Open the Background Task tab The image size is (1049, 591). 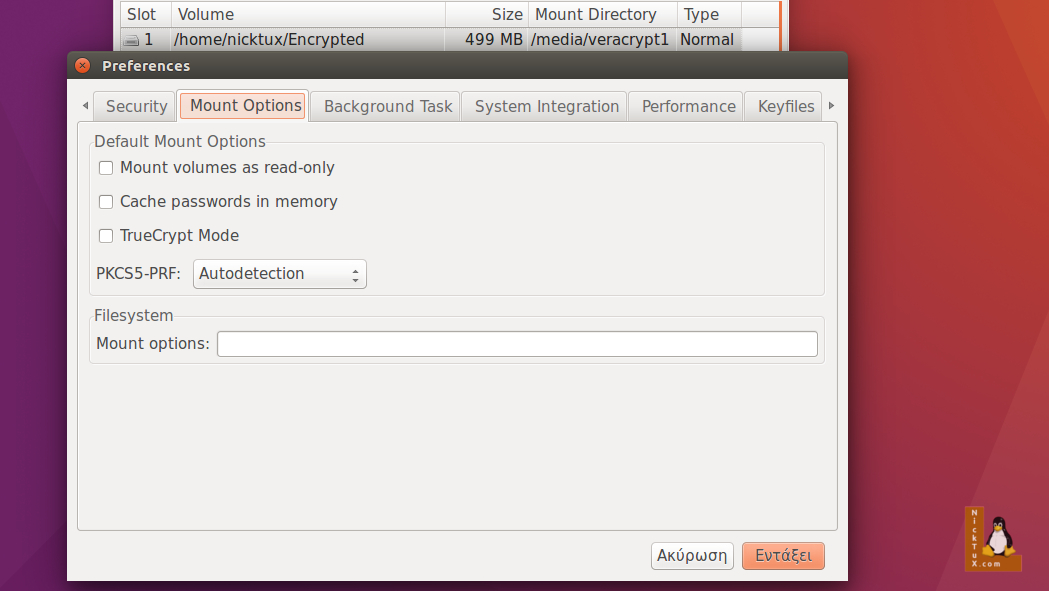[387, 106]
